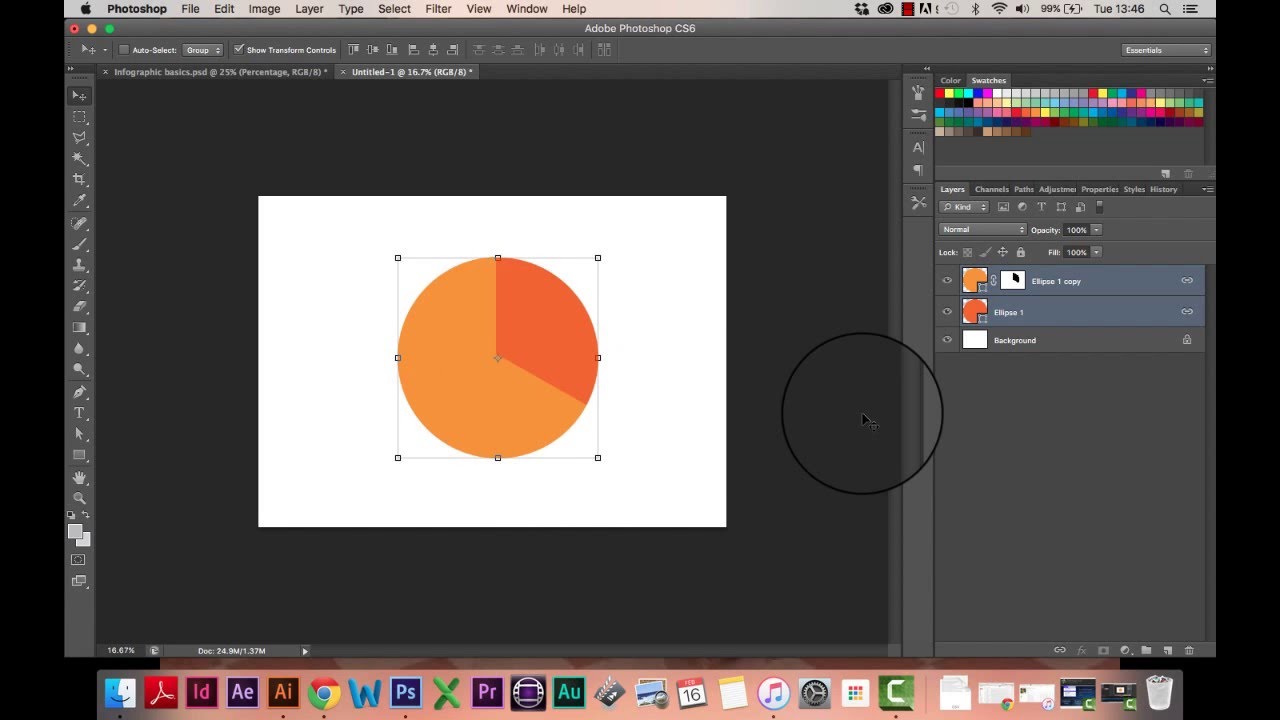1280x720 pixels.
Task: Pick the pure red swatch in Swatches
Action: (x=940, y=94)
